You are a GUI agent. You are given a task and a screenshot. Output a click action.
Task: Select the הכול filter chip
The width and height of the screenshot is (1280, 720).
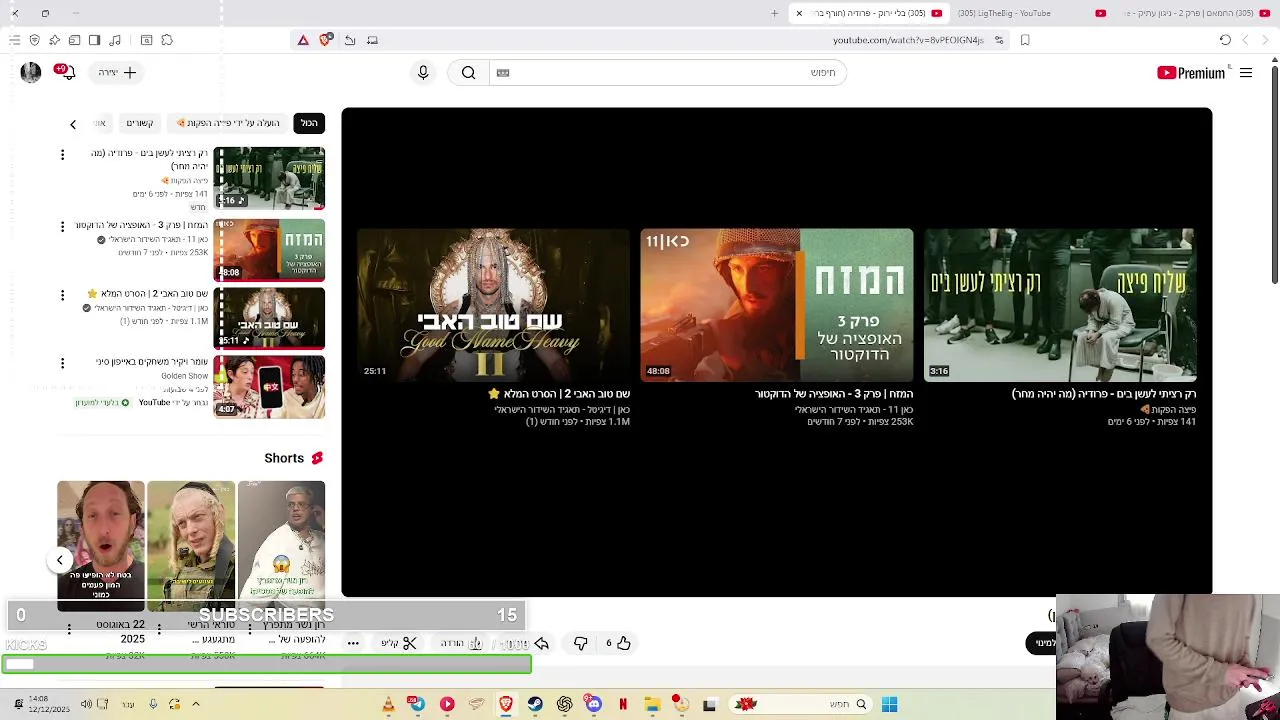pyautogui.click(x=309, y=123)
